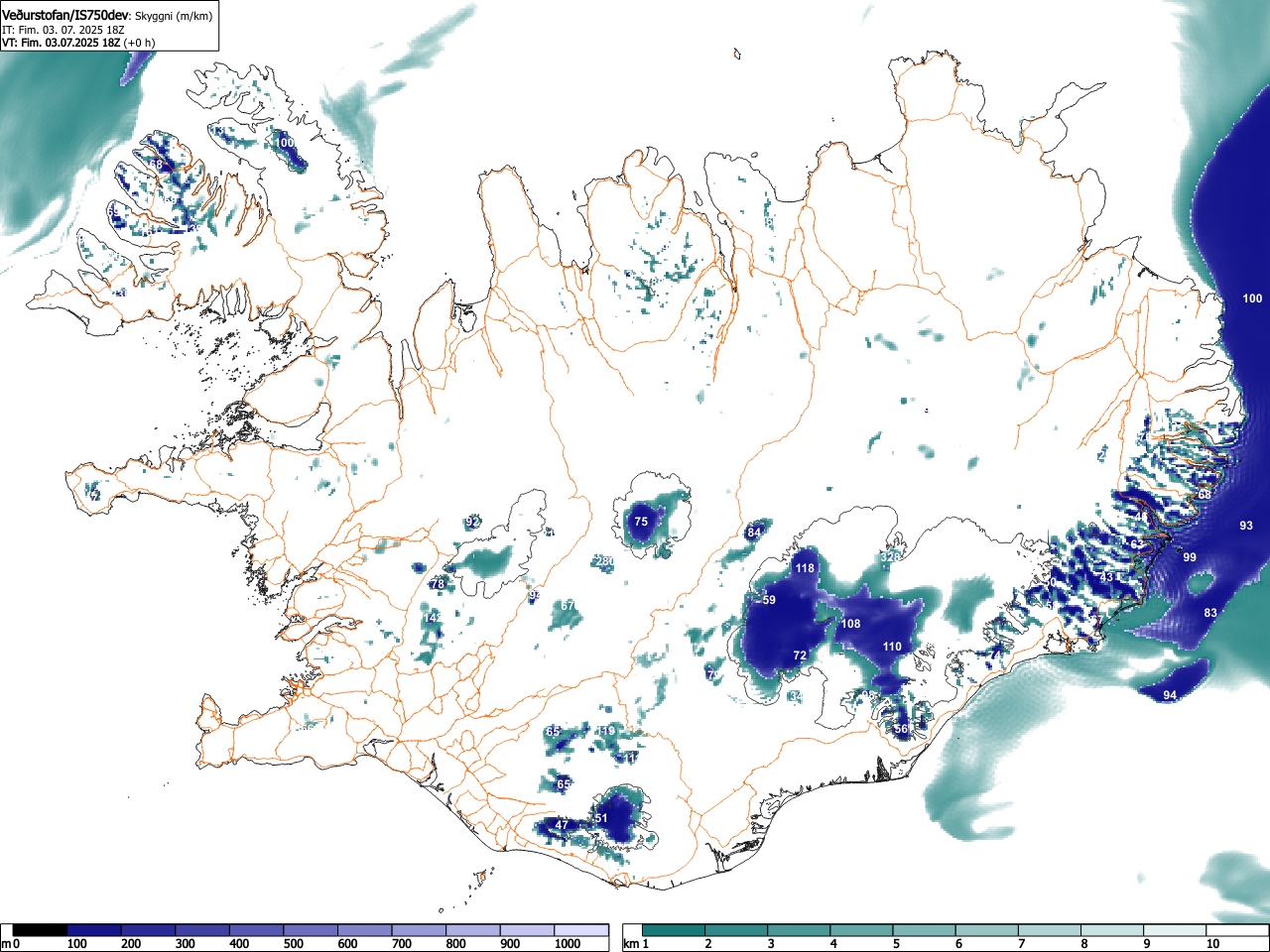Image resolution: width=1270 pixels, height=952 pixels.
Task: Select the '51' value on Mýrdalsjökull
Action: click(x=601, y=818)
